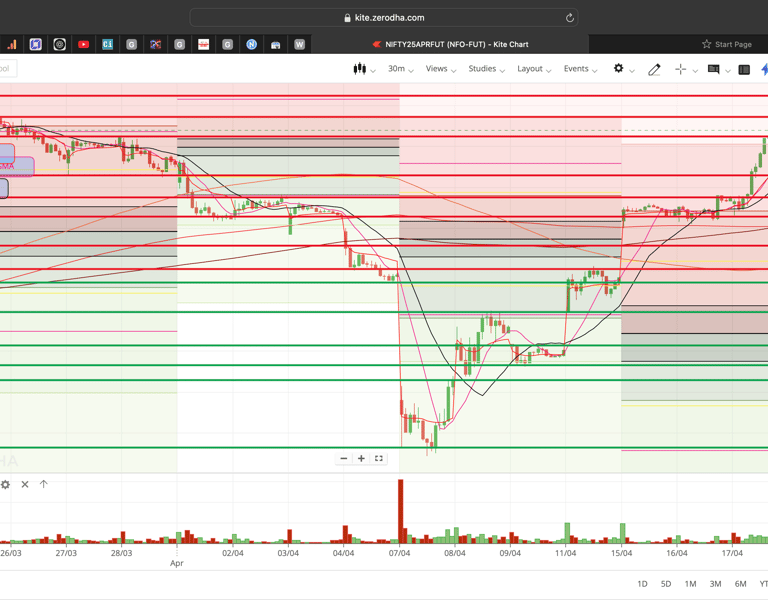Select the 1M range

[690, 584]
